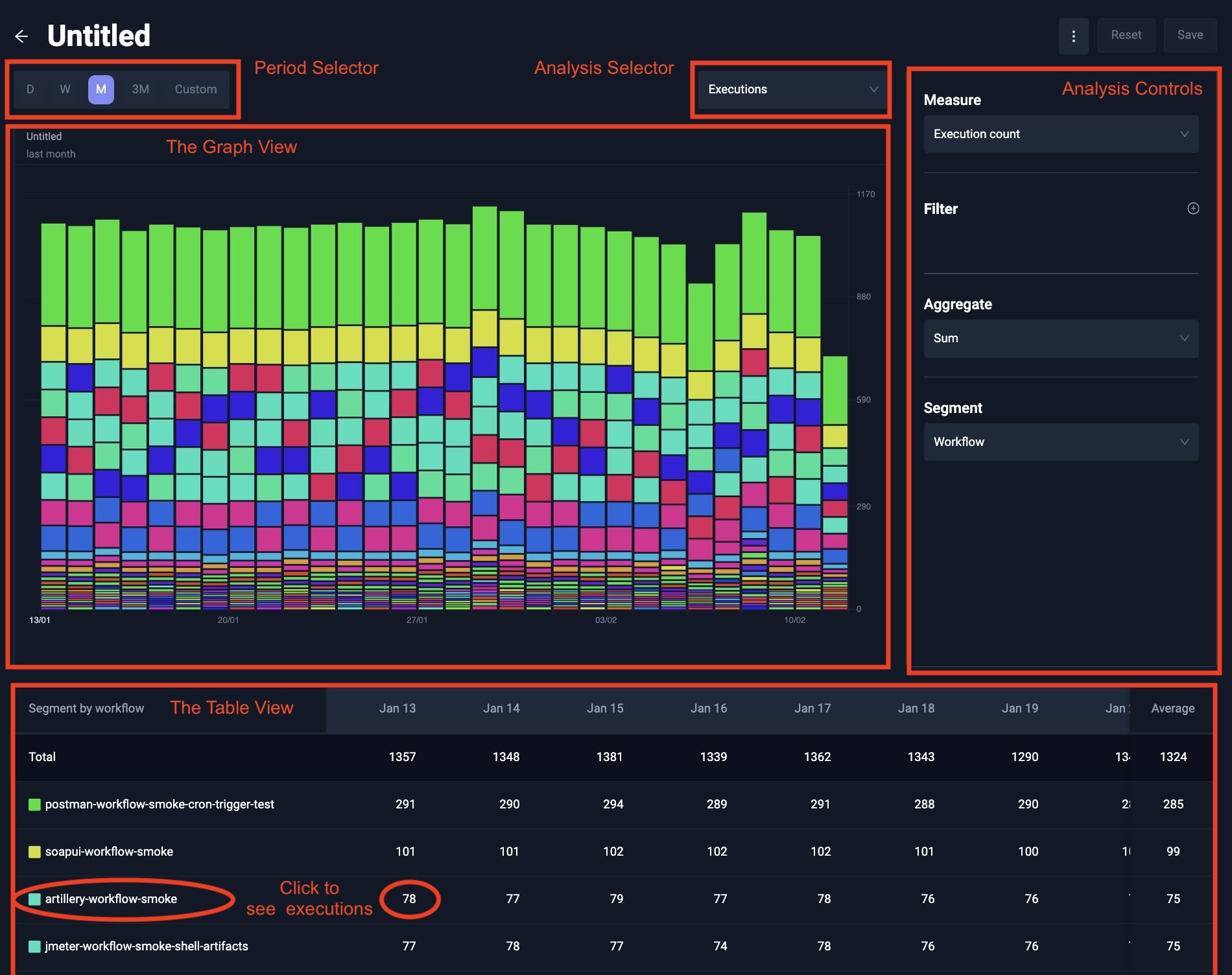
Task: Click the Save button
Action: 1190,36
